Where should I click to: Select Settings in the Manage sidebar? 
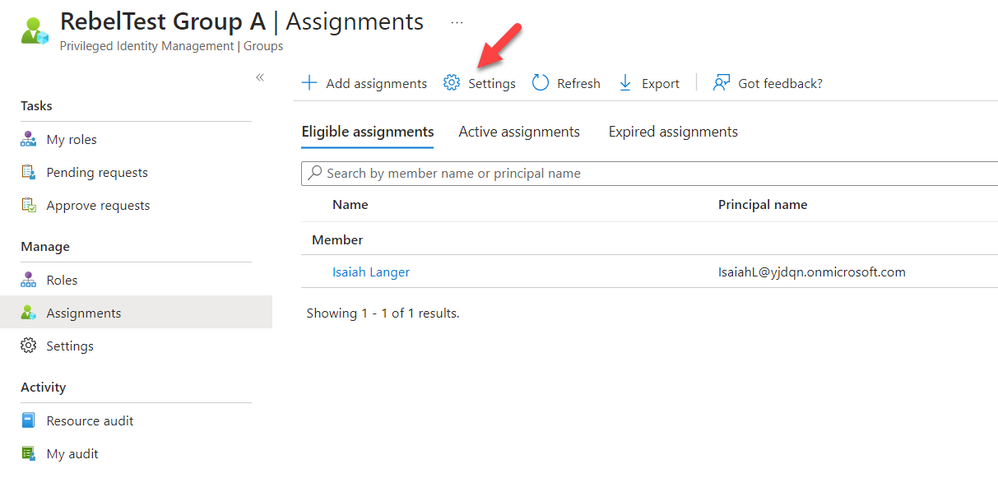70,346
